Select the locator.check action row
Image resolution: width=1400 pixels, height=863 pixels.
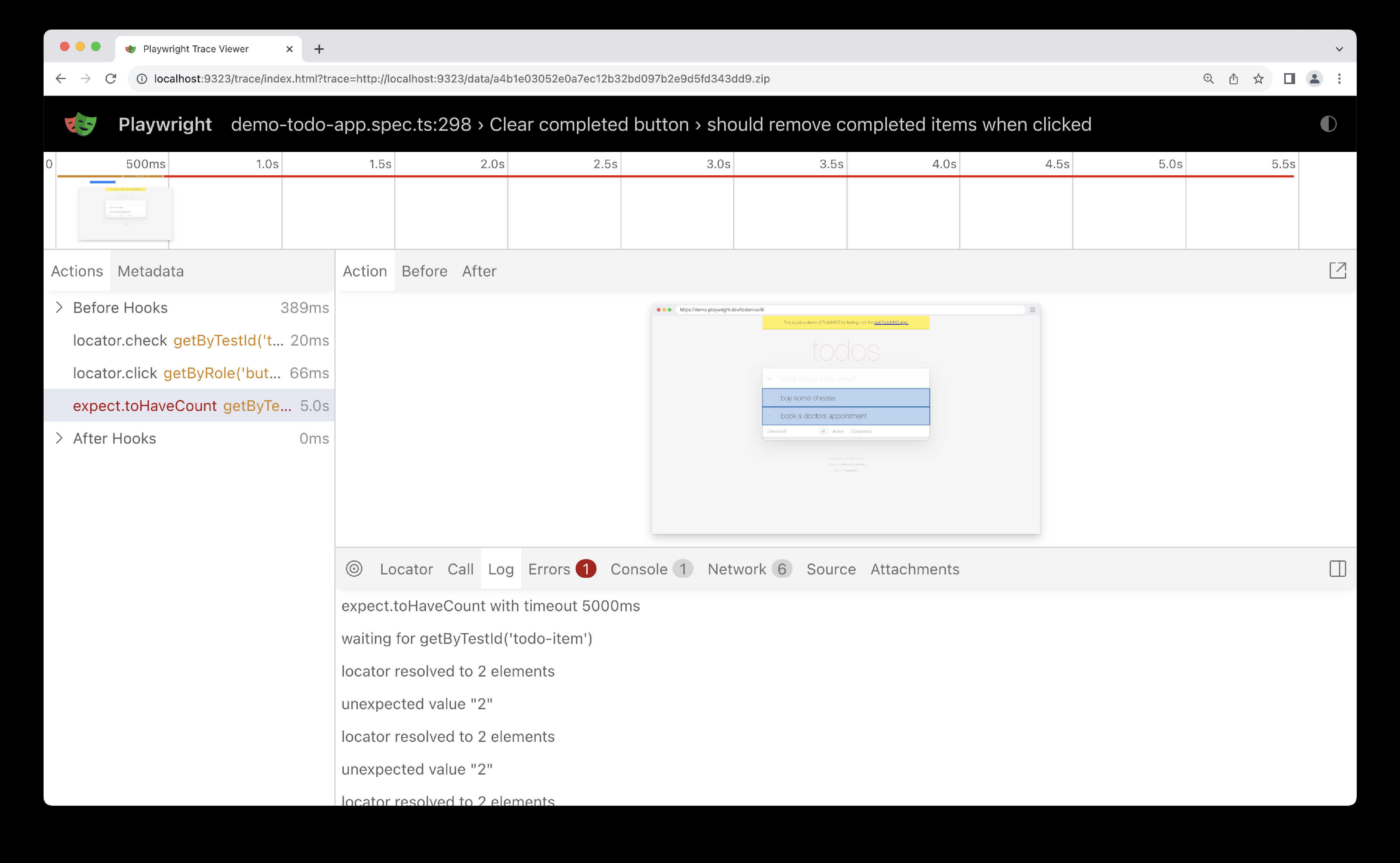point(189,341)
